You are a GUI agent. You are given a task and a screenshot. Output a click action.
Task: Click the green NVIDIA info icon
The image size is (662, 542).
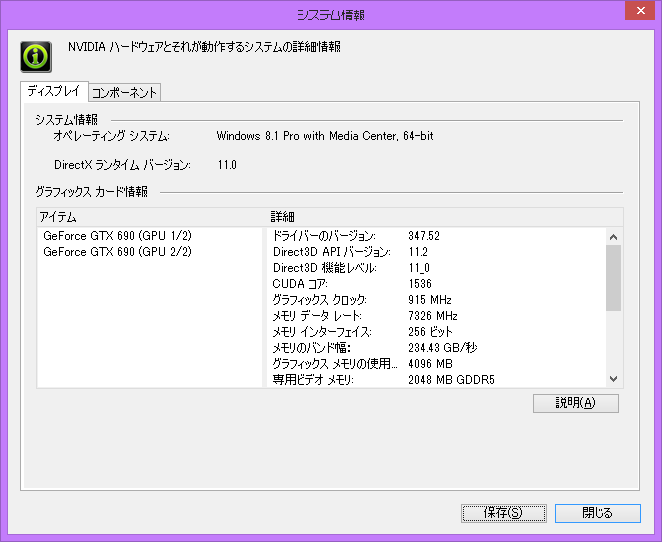[x=36, y=57]
